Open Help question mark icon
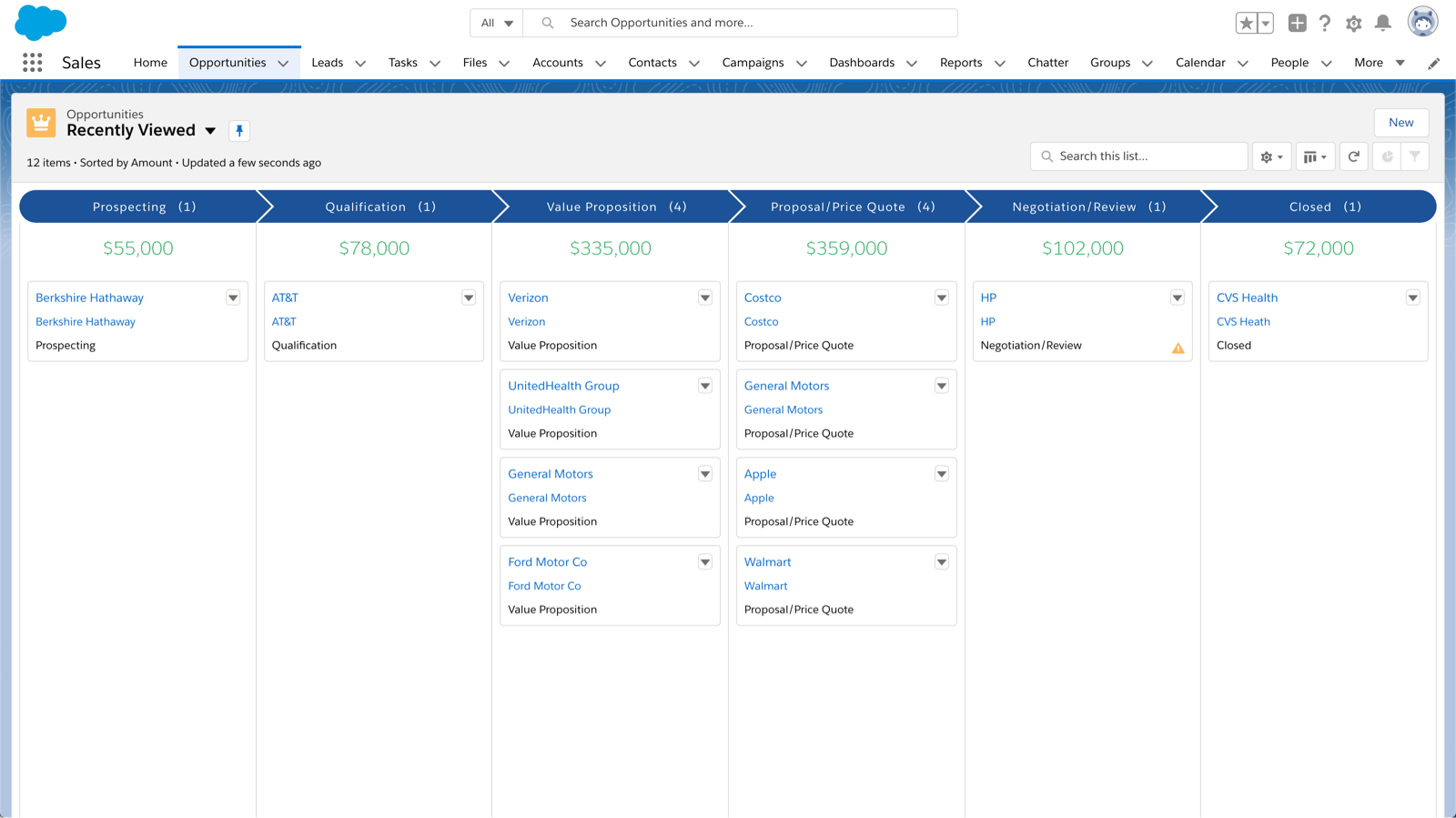The width and height of the screenshot is (1456, 818). point(1325,23)
